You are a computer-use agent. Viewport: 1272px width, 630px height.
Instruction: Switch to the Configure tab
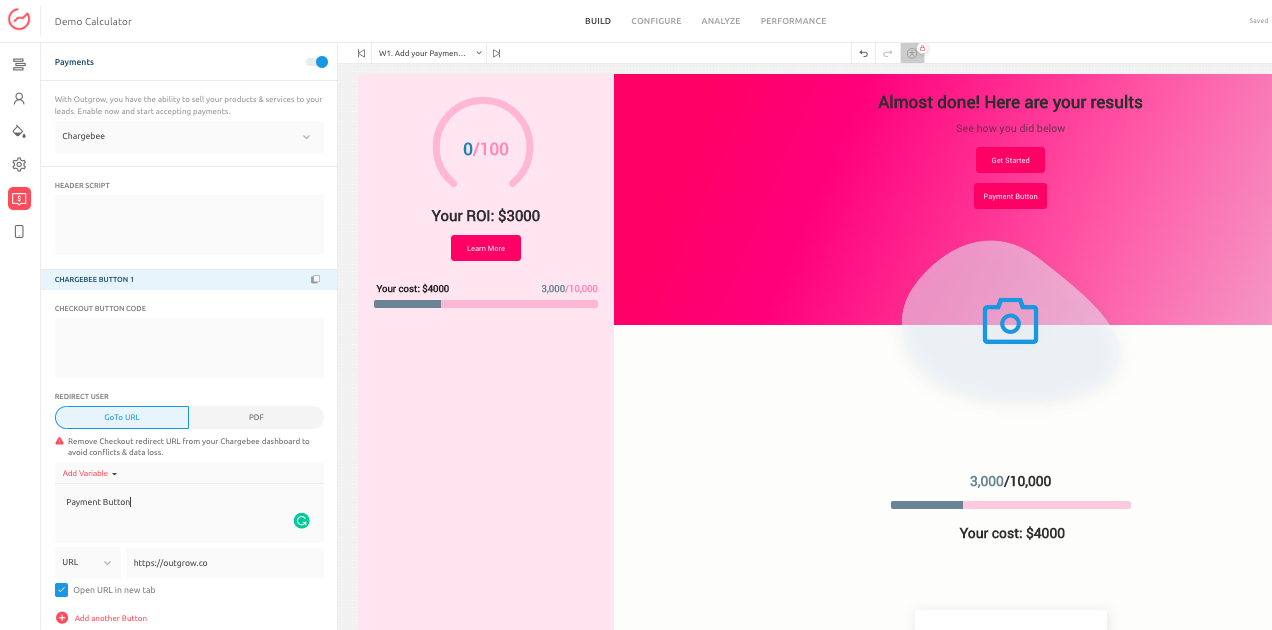[656, 21]
